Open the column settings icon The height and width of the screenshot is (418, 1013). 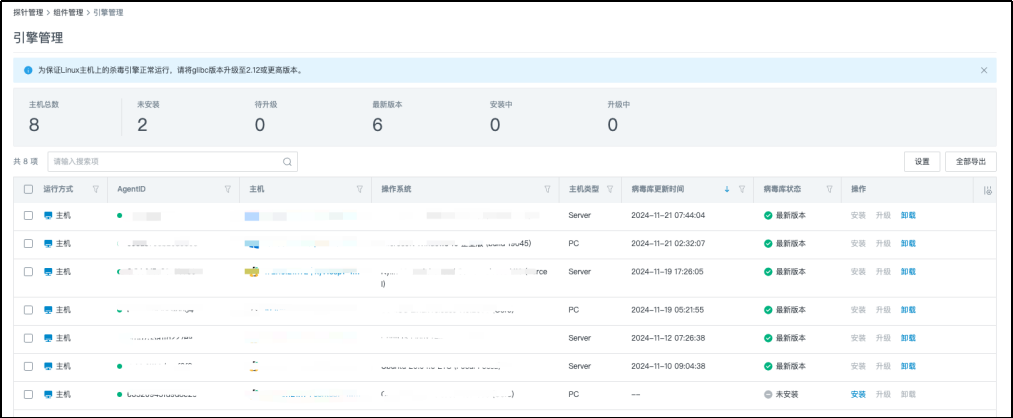[987, 190]
